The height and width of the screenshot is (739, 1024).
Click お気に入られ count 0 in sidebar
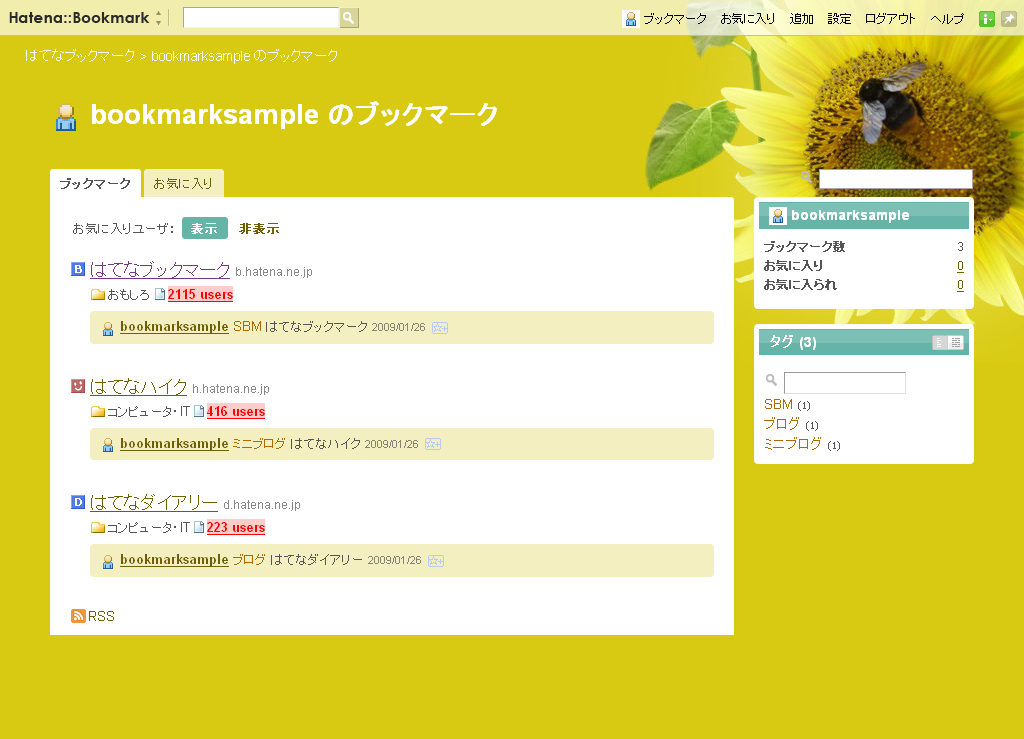coord(960,285)
